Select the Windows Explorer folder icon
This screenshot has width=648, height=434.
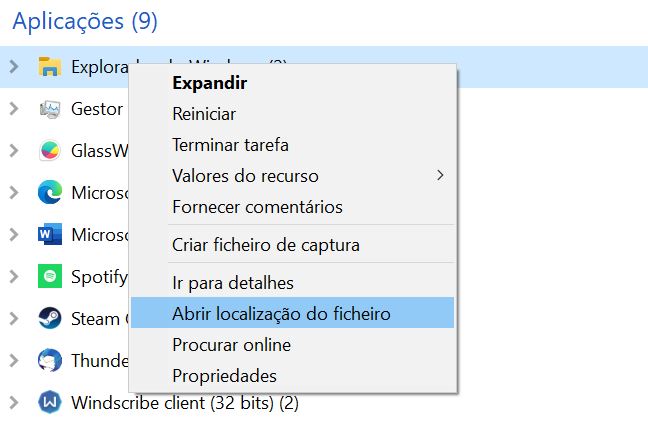(50, 67)
